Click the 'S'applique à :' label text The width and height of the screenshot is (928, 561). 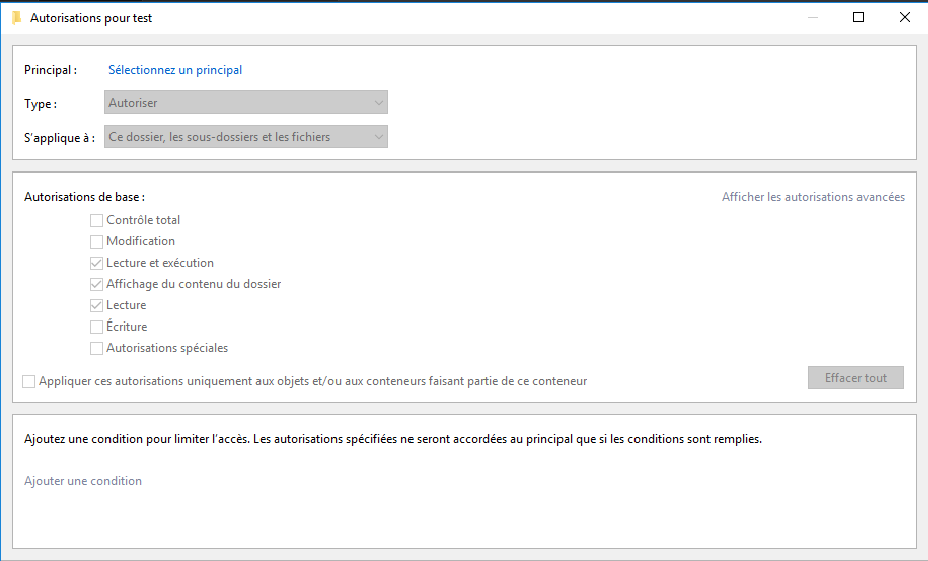point(59,138)
